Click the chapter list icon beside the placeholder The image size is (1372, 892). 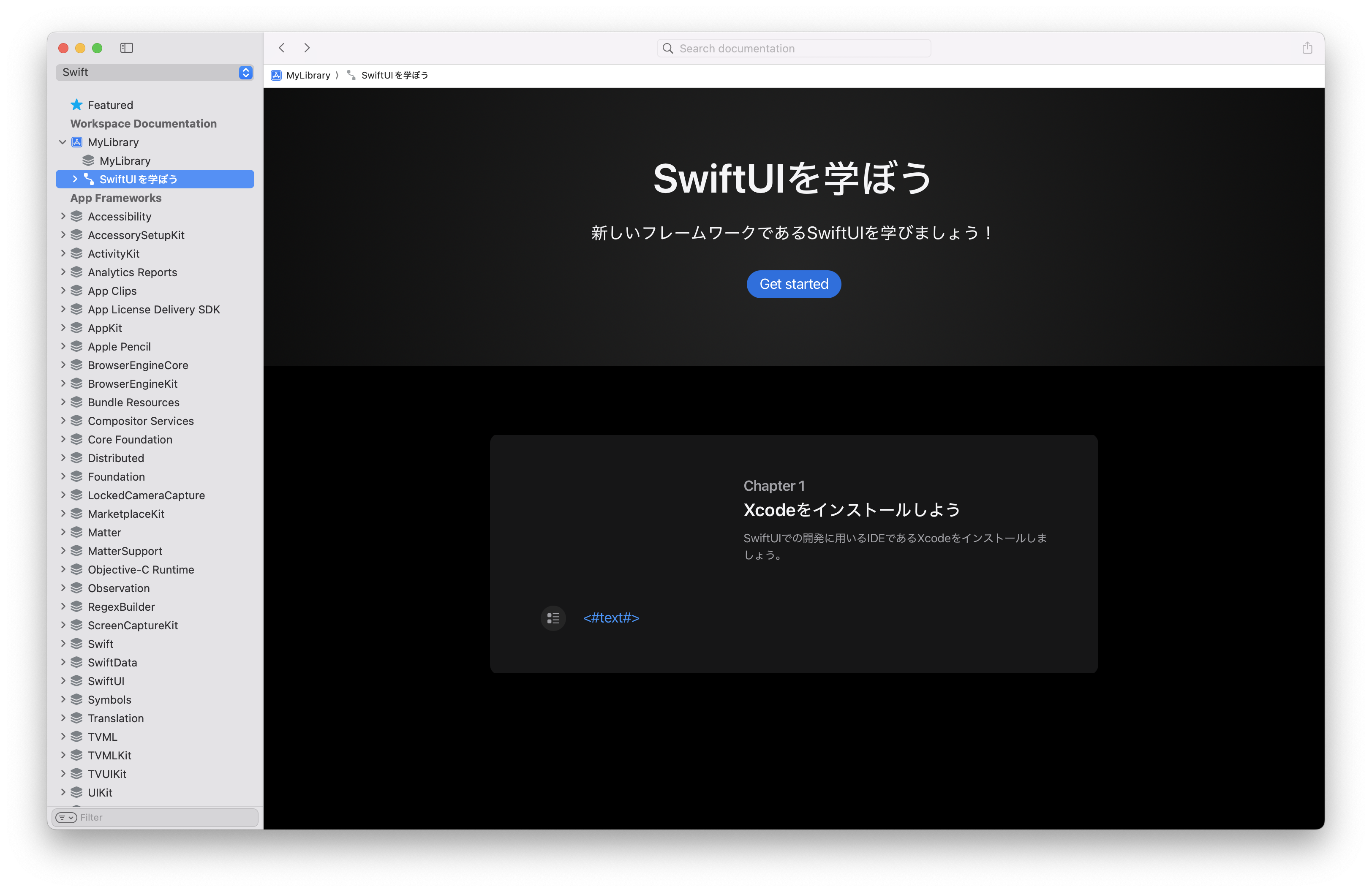point(553,618)
